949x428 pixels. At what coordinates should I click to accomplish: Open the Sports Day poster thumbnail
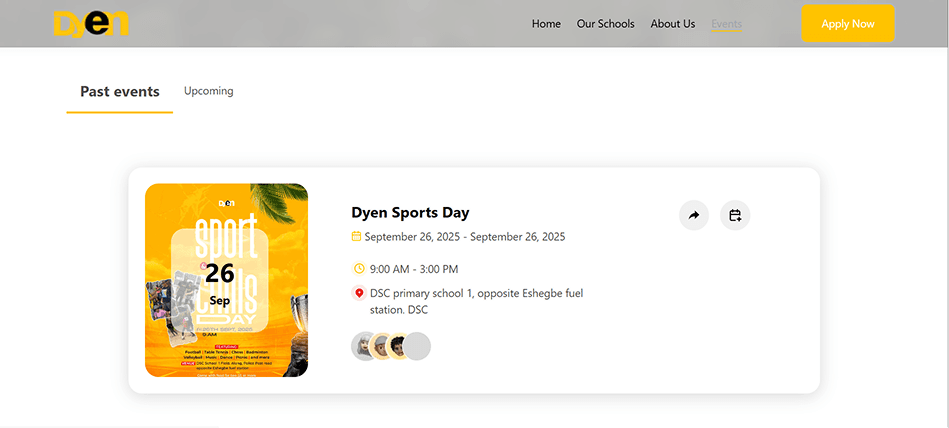[x=226, y=280]
